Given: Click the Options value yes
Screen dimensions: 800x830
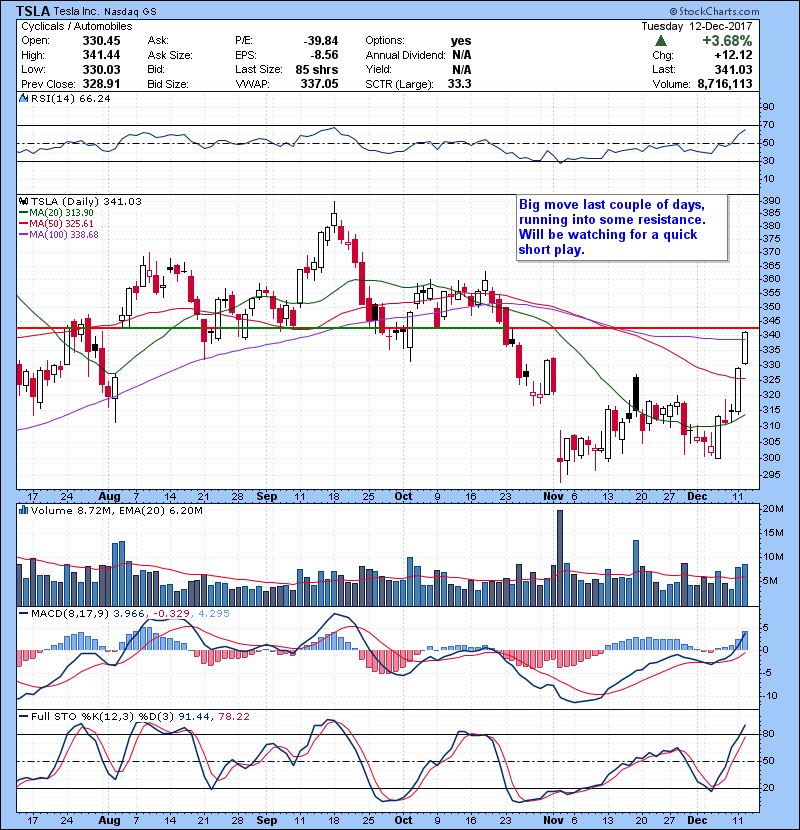Looking at the screenshot, I should (461, 41).
